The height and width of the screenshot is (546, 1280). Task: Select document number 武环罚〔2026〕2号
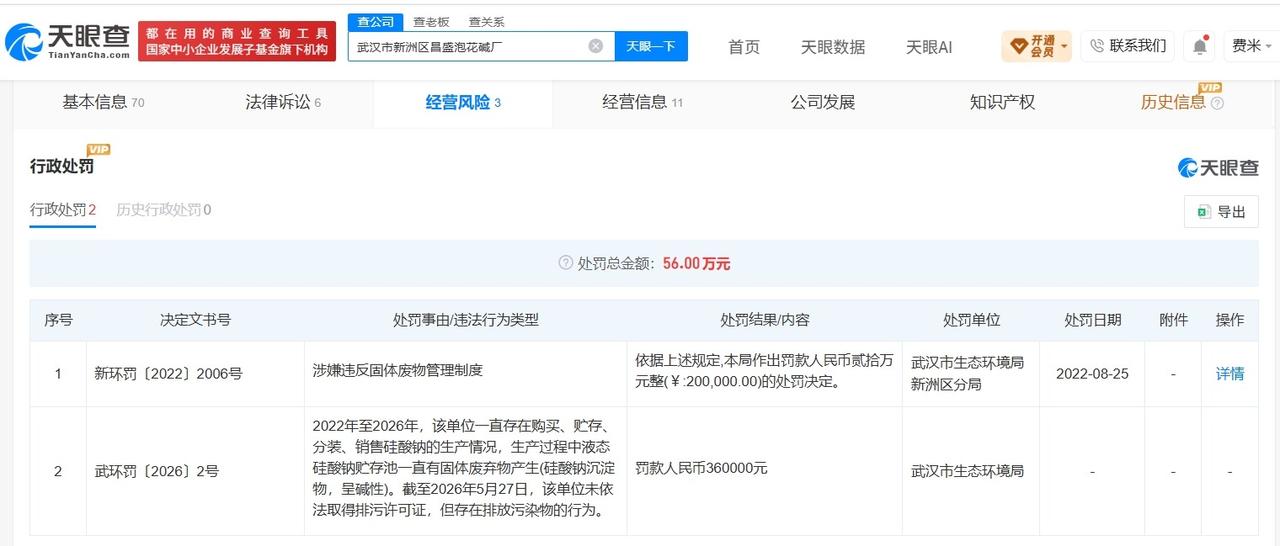point(156,471)
